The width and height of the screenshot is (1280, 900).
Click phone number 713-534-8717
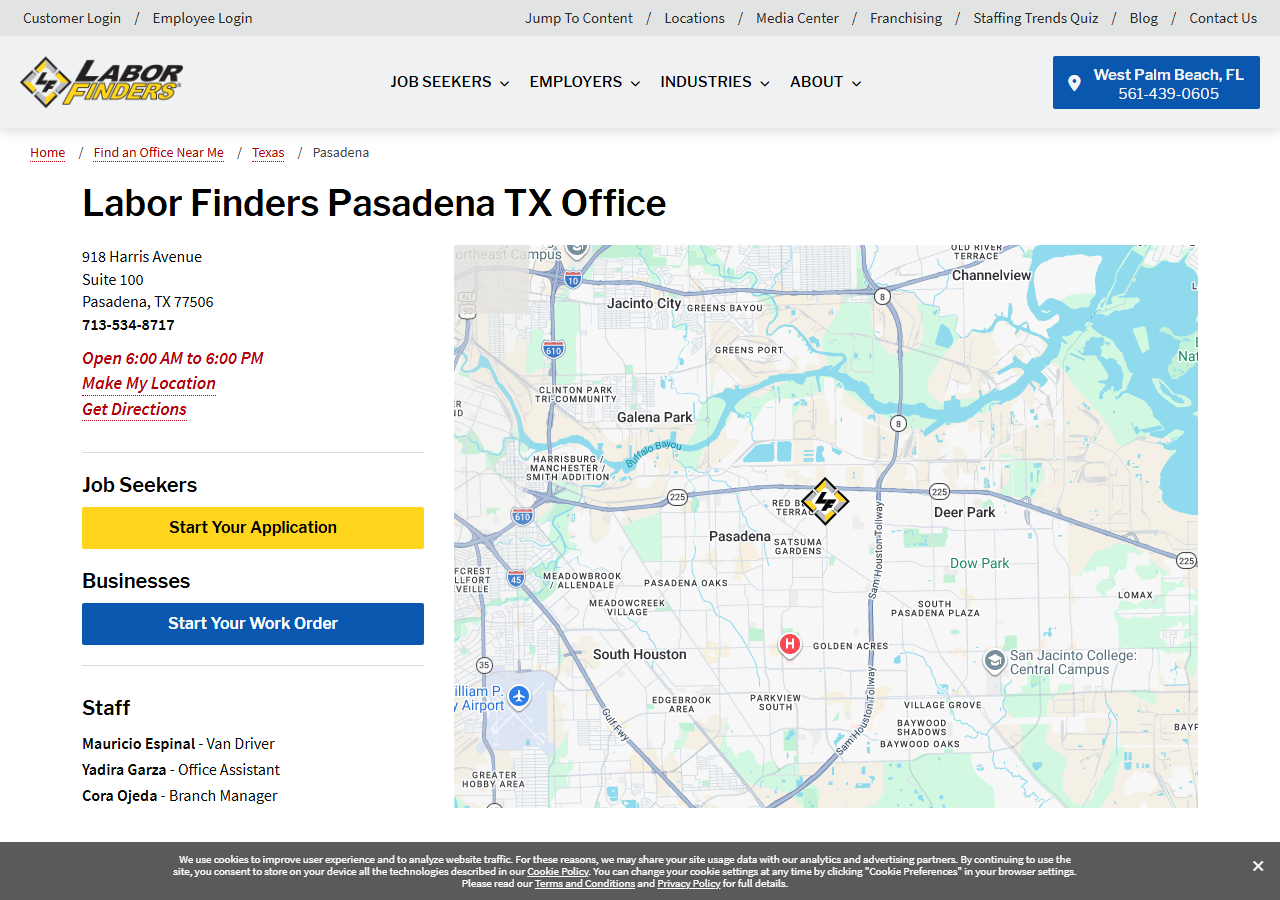pos(128,325)
